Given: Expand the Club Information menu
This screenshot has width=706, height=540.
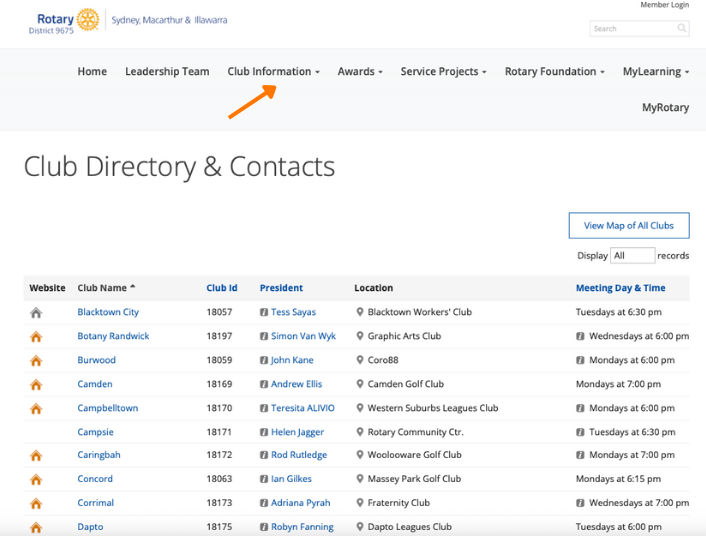Looking at the screenshot, I should click(273, 72).
